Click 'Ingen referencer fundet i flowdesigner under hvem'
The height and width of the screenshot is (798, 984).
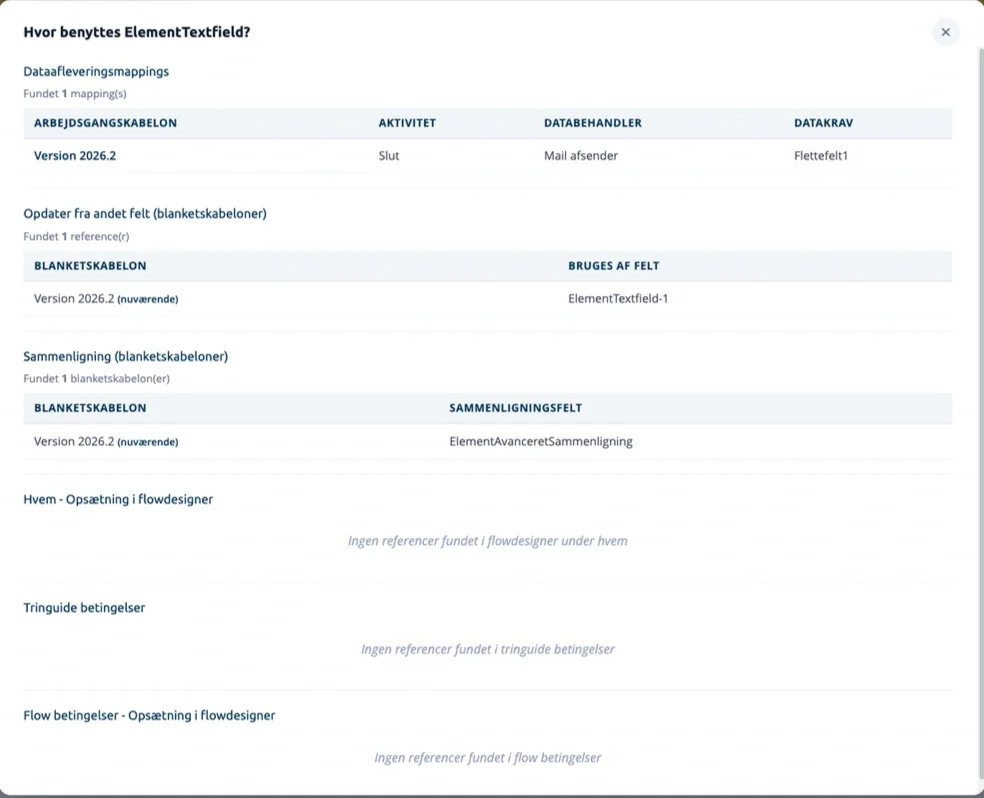(488, 541)
